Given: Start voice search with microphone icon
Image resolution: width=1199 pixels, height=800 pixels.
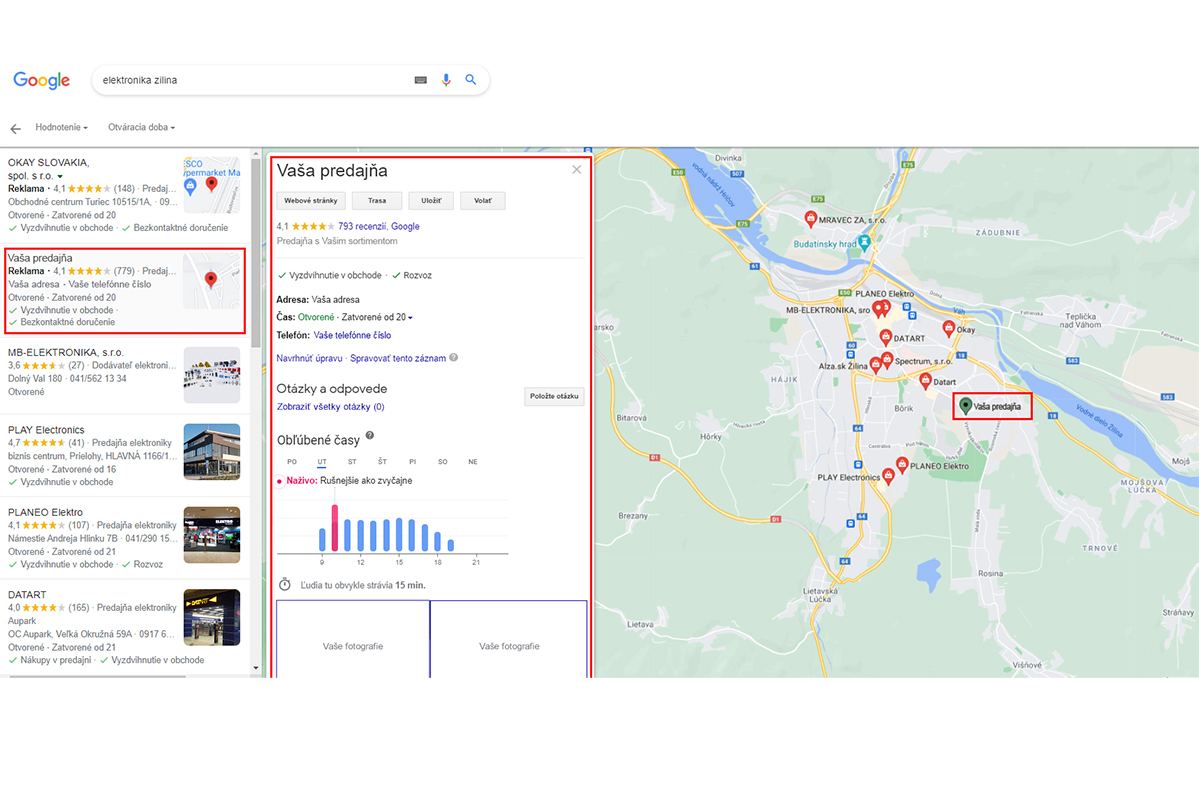Looking at the screenshot, I should 446,80.
